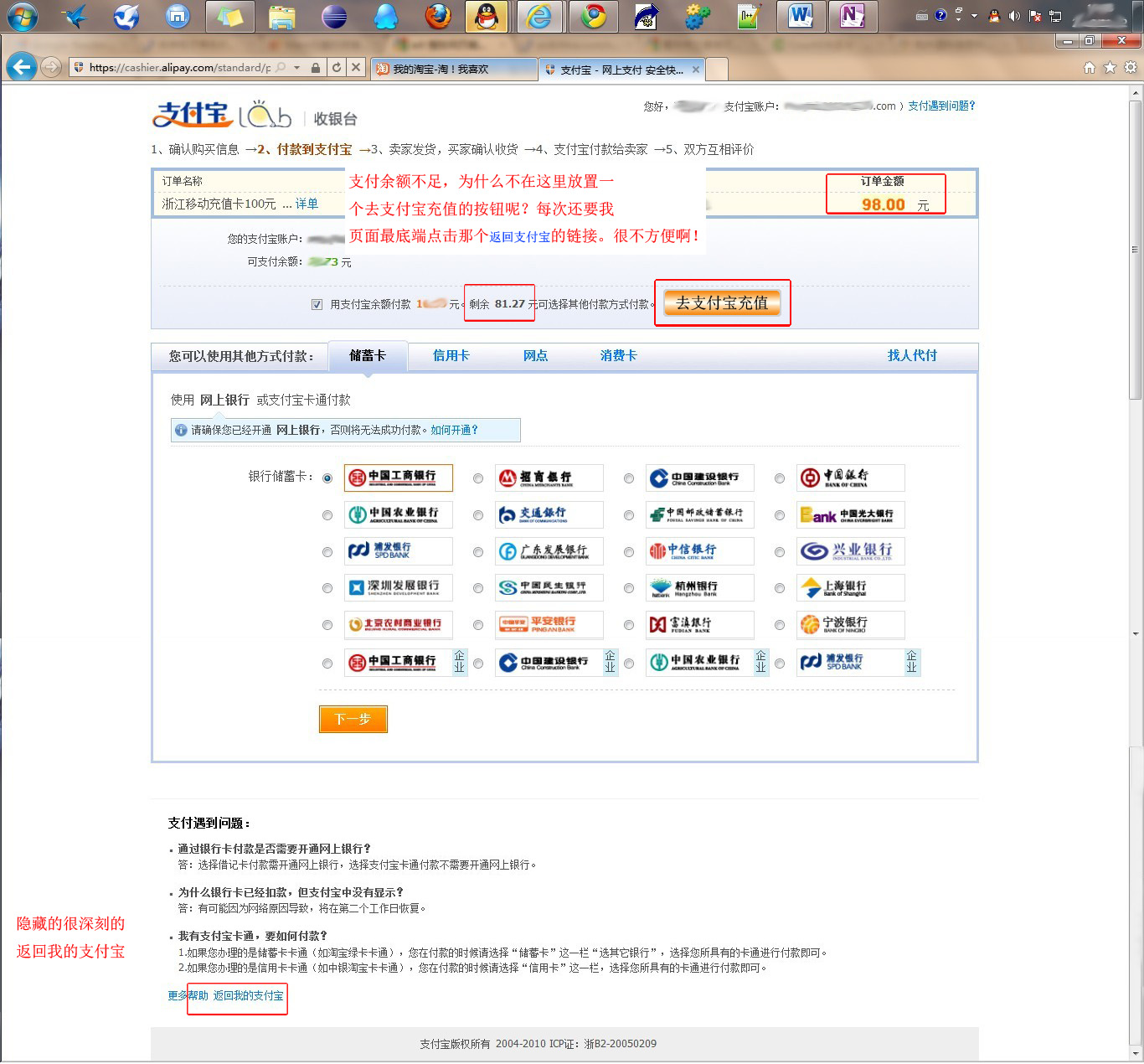Switch to 储蓄卡 tab
1144x1064 pixels.
click(x=368, y=355)
